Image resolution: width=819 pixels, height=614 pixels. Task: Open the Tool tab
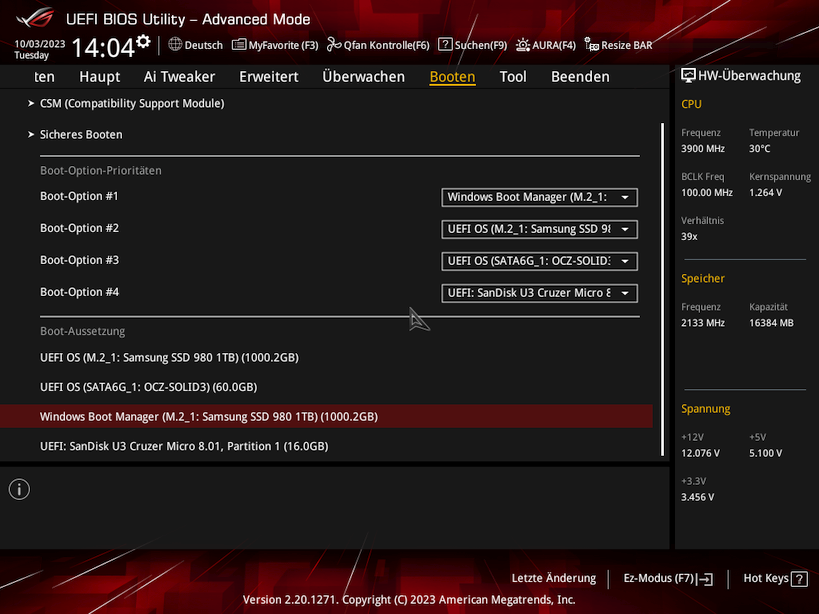coord(513,77)
